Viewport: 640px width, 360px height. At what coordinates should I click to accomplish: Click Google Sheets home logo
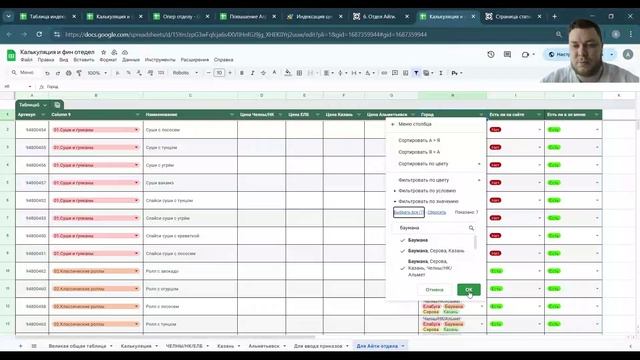click(x=11, y=55)
